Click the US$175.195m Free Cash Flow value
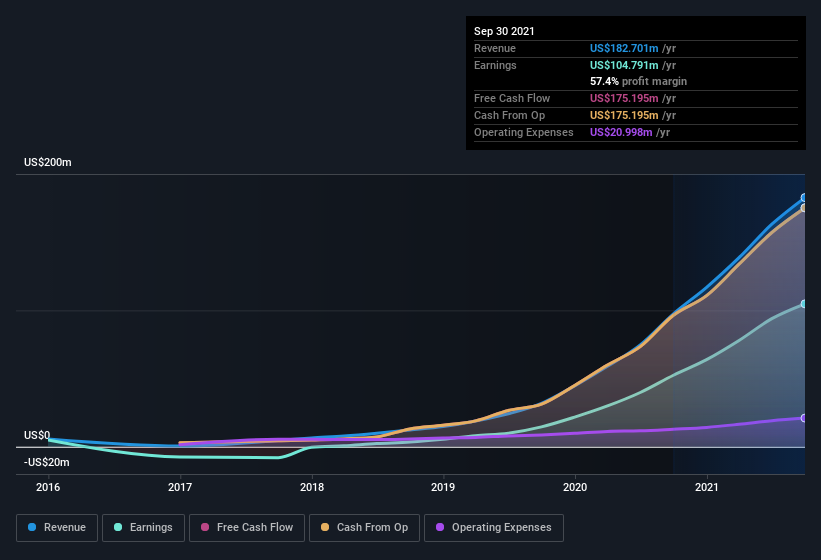 pos(624,98)
